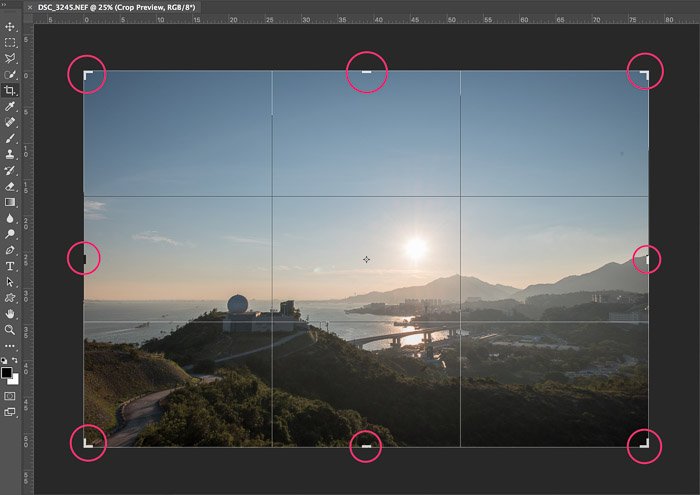Select the Horizontal Type tool
Image resolution: width=700 pixels, height=495 pixels.
coord(10,266)
